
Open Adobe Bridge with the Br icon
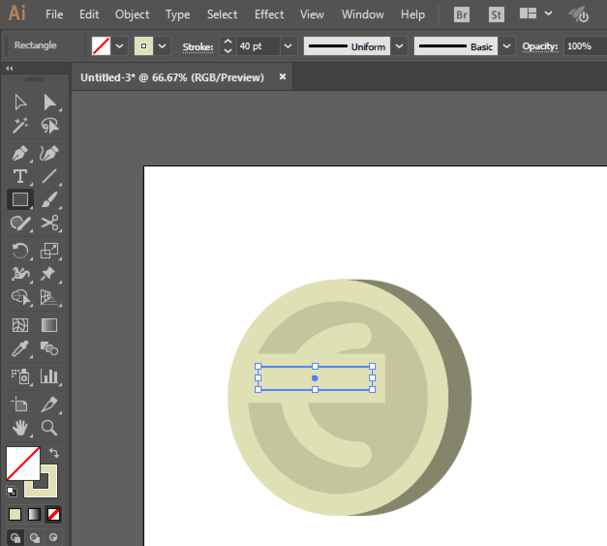click(x=462, y=15)
